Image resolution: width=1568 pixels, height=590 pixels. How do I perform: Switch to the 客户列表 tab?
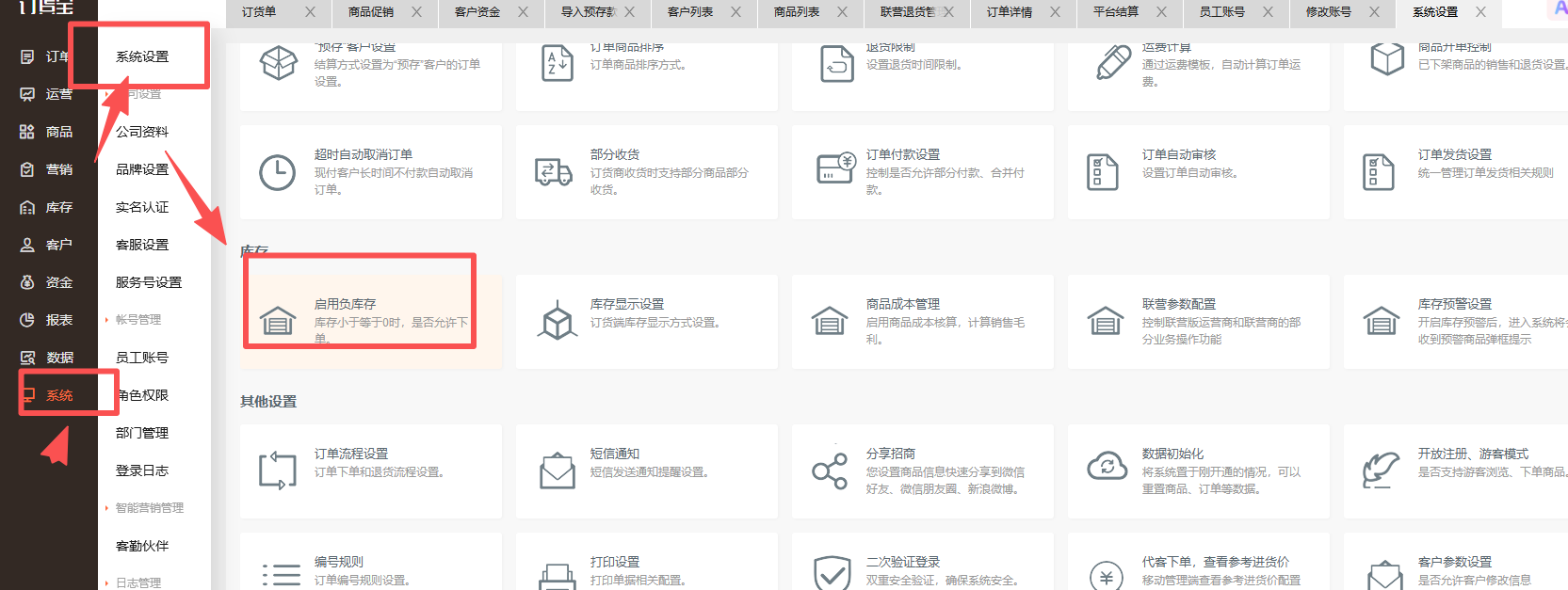click(690, 12)
